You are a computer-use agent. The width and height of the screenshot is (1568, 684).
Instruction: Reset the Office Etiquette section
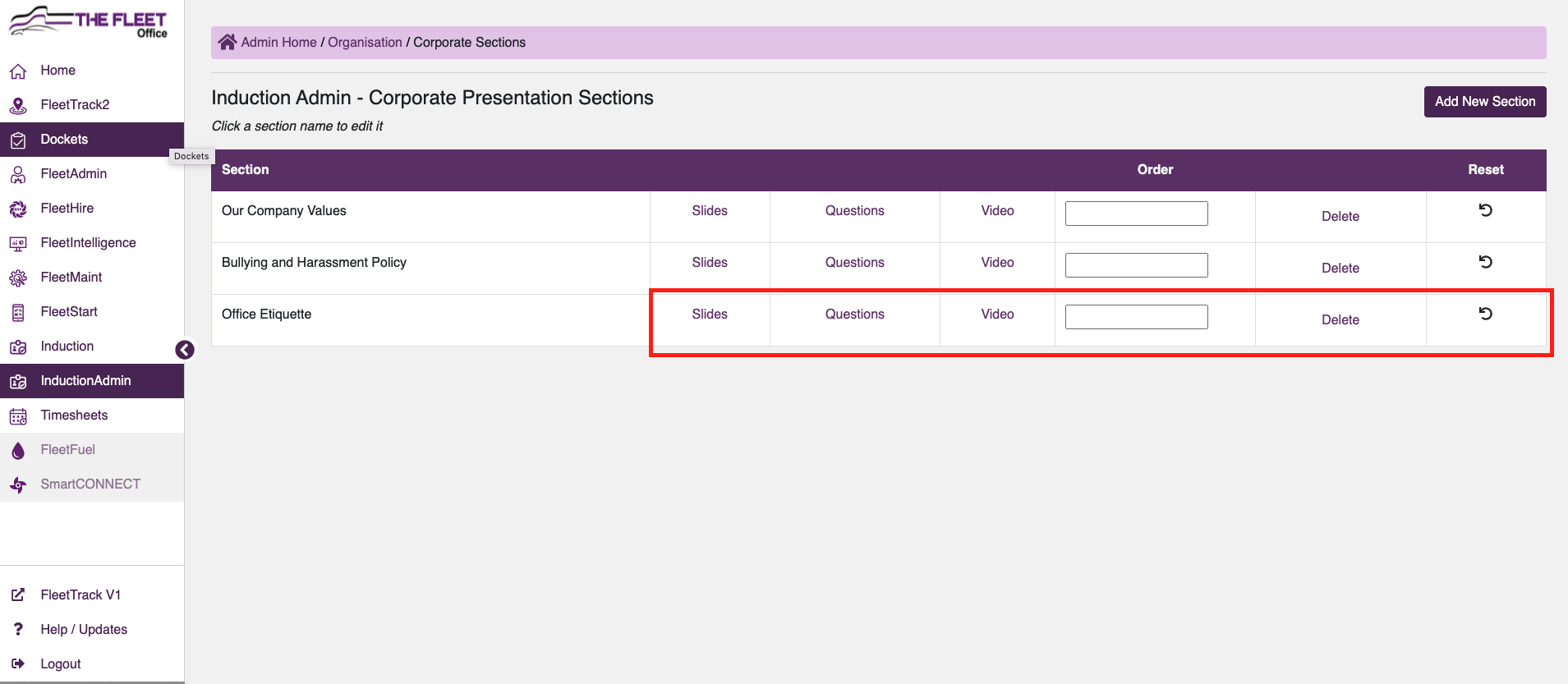(1486, 314)
